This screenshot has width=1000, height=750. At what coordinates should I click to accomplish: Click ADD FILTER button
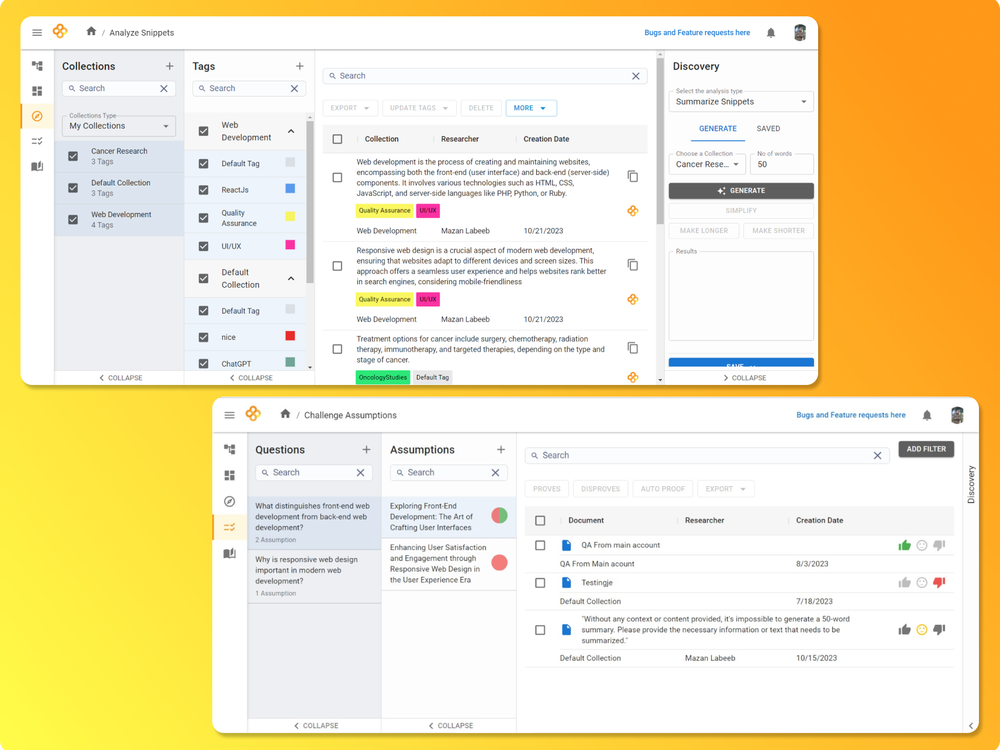pos(926,449)
